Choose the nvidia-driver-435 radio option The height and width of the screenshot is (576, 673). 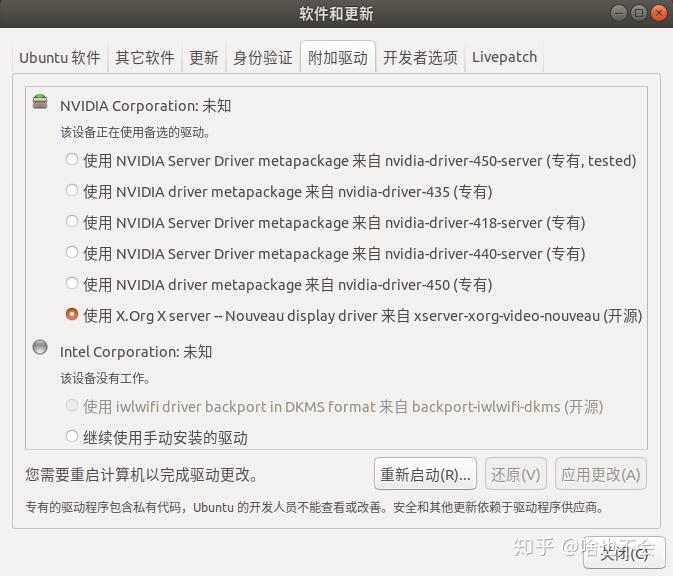[72, 190]
